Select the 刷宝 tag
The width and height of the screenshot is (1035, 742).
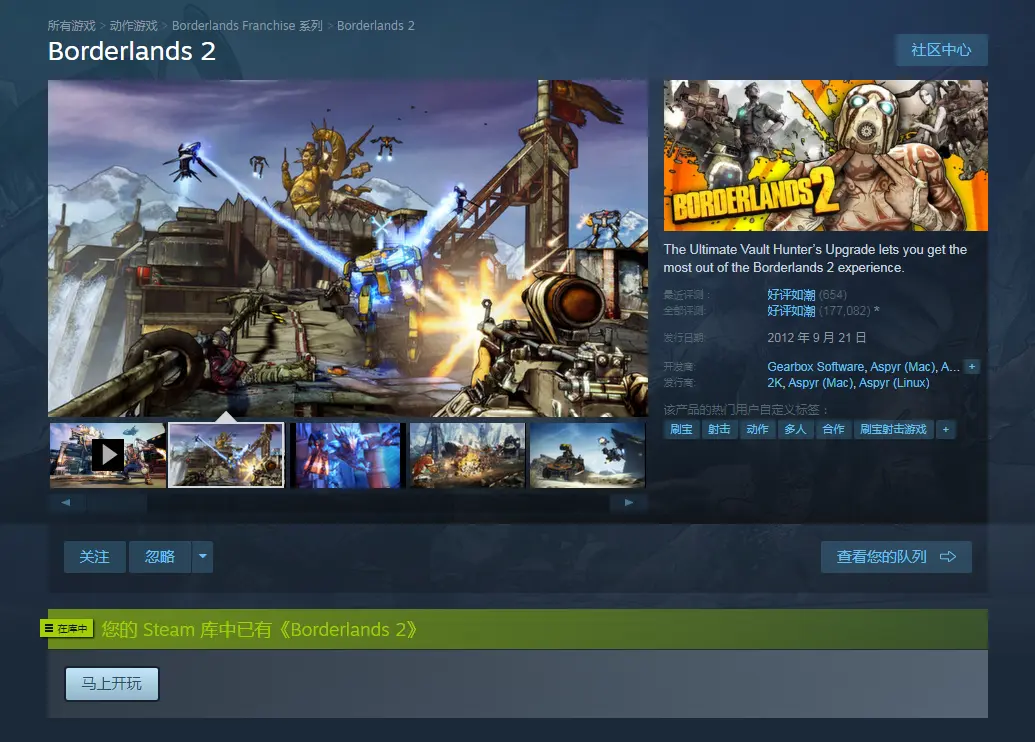point(681,429)
